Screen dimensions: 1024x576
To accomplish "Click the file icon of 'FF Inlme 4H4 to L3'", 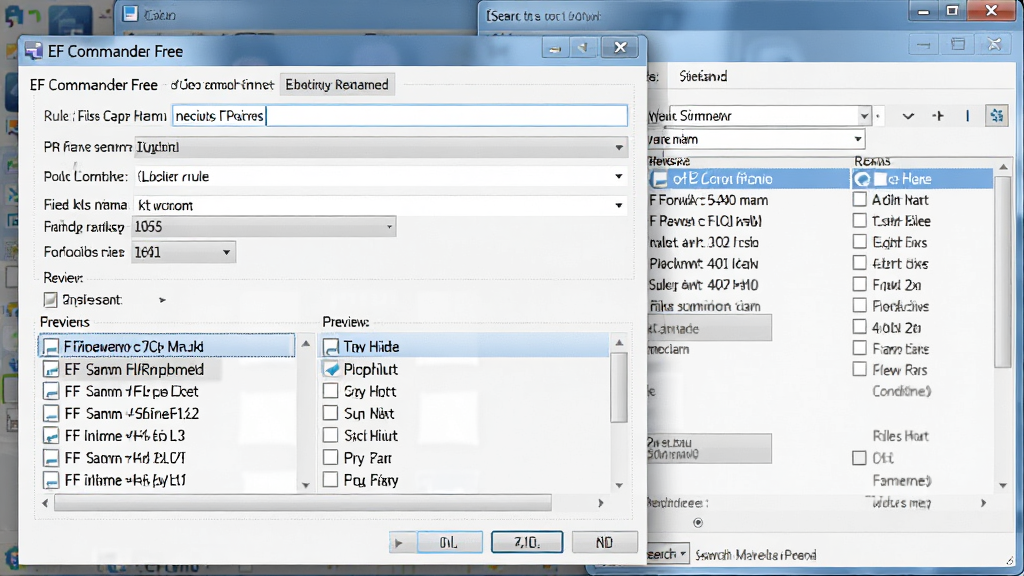I will 51,436.
